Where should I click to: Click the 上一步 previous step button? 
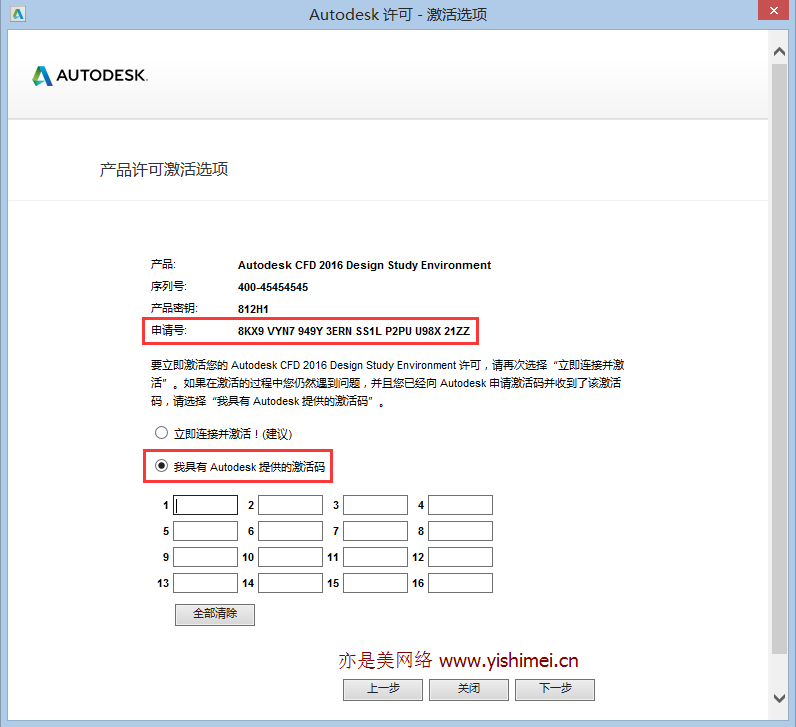(383, 689)
